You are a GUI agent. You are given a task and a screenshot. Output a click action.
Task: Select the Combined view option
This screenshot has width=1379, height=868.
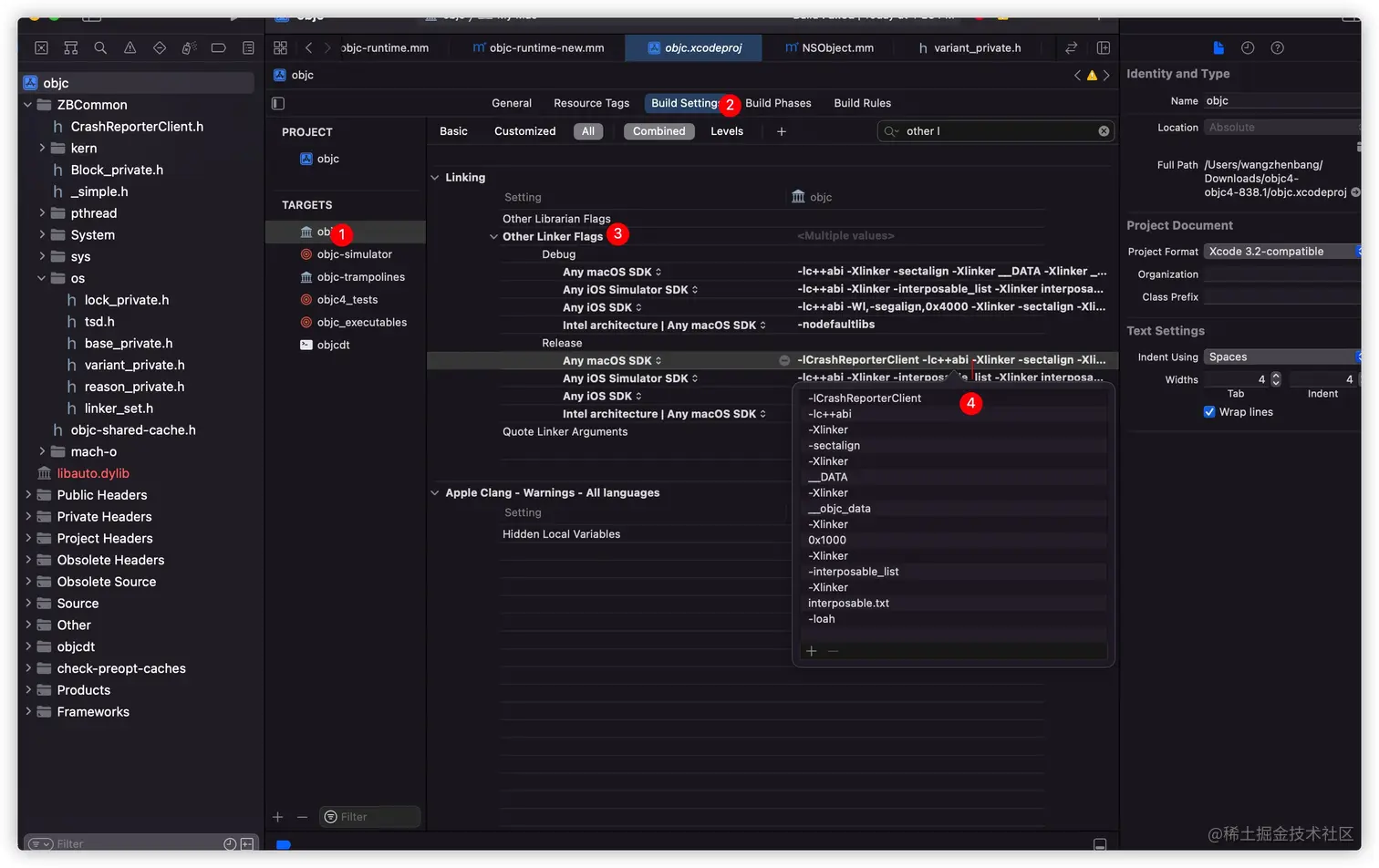(x=658, y=131)
